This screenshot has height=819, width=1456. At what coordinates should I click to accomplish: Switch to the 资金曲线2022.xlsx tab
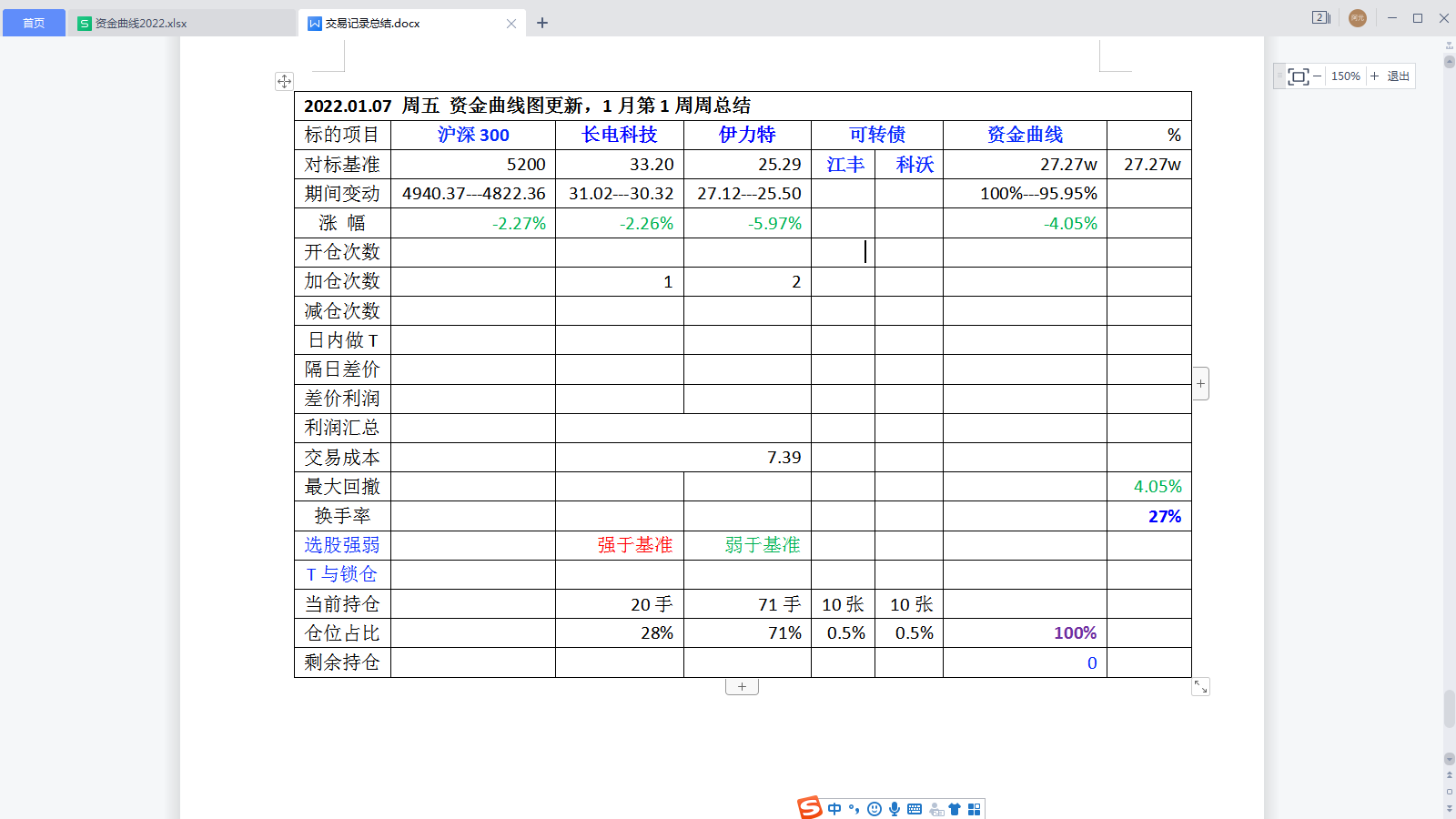coord(135,23)
